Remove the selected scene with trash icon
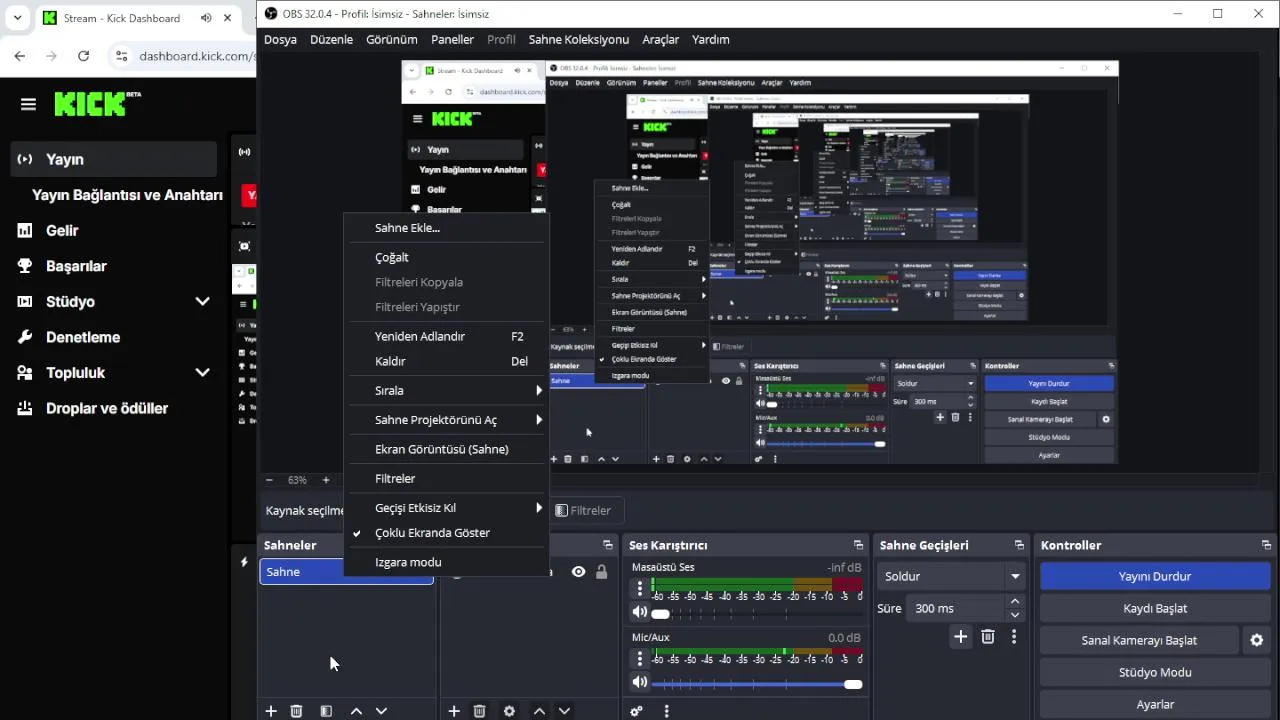The image size is (1280, 720). tap(296, 711)
